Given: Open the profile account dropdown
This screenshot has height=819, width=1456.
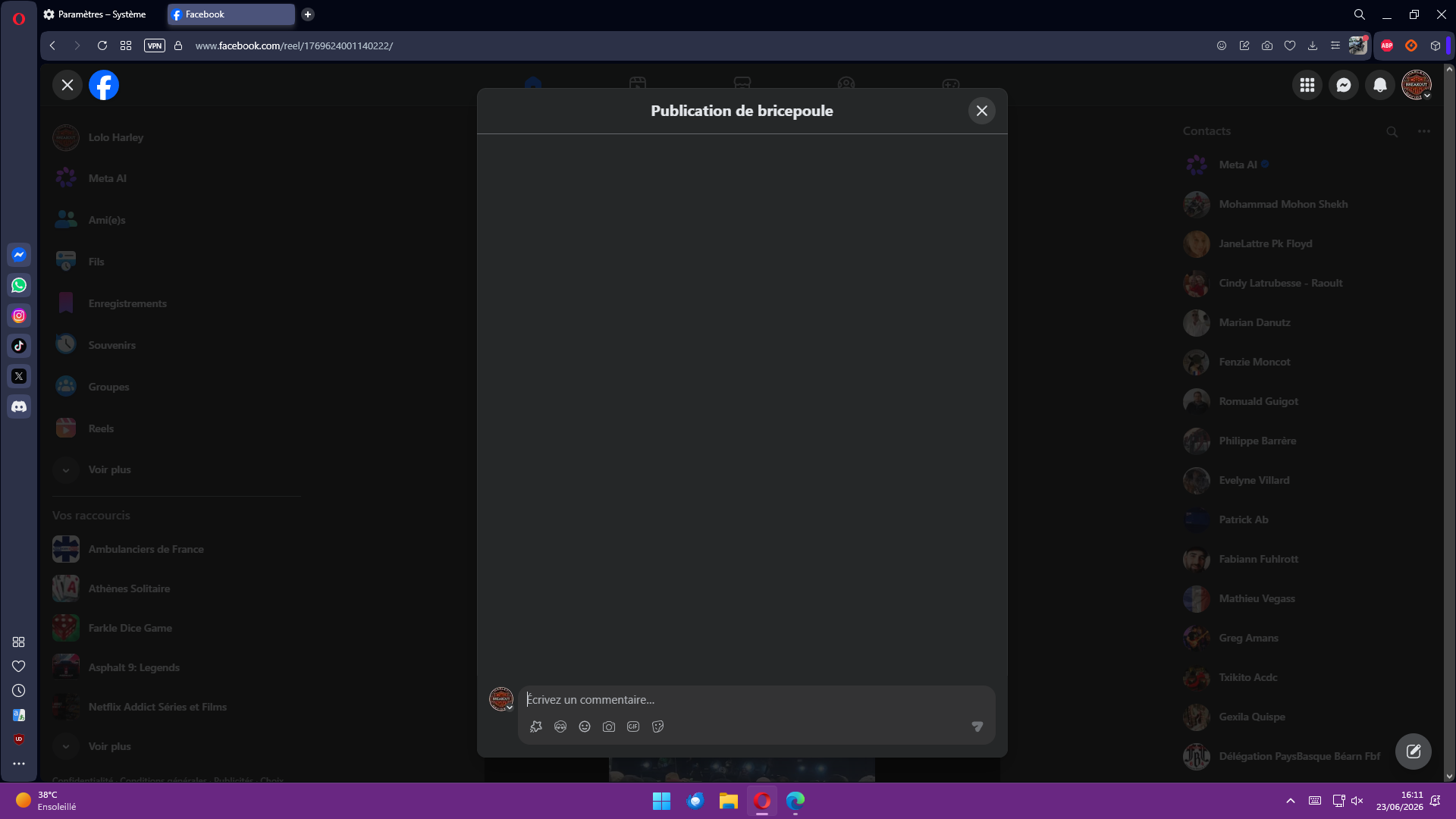Looking at the screenshot, I should (x=1417, y=85).
